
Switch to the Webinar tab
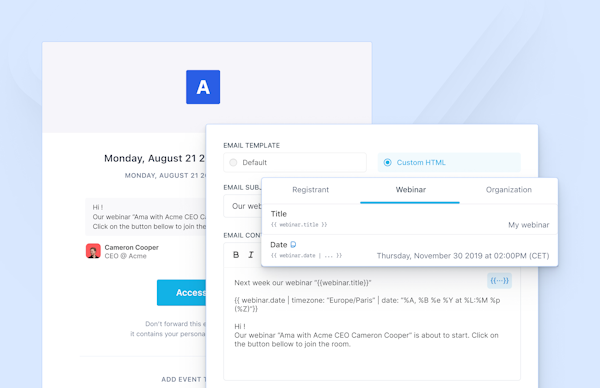(410, 190)
